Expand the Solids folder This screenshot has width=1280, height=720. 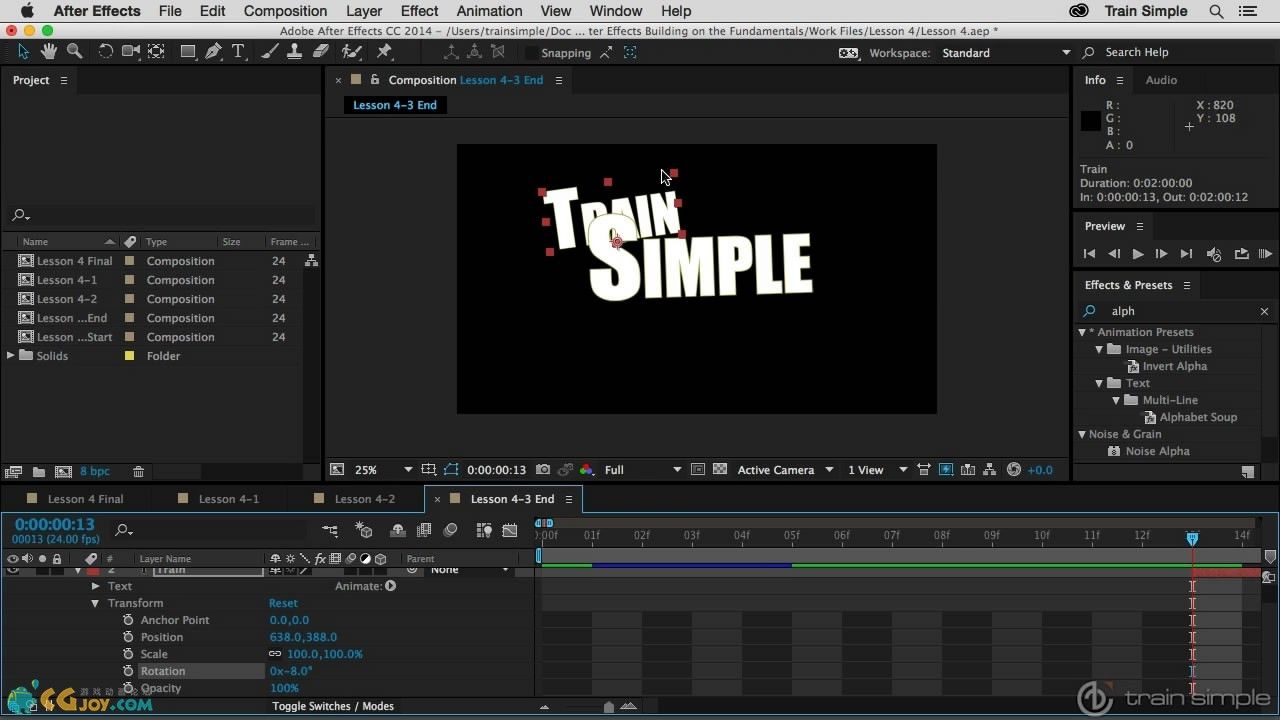[10, 356]
